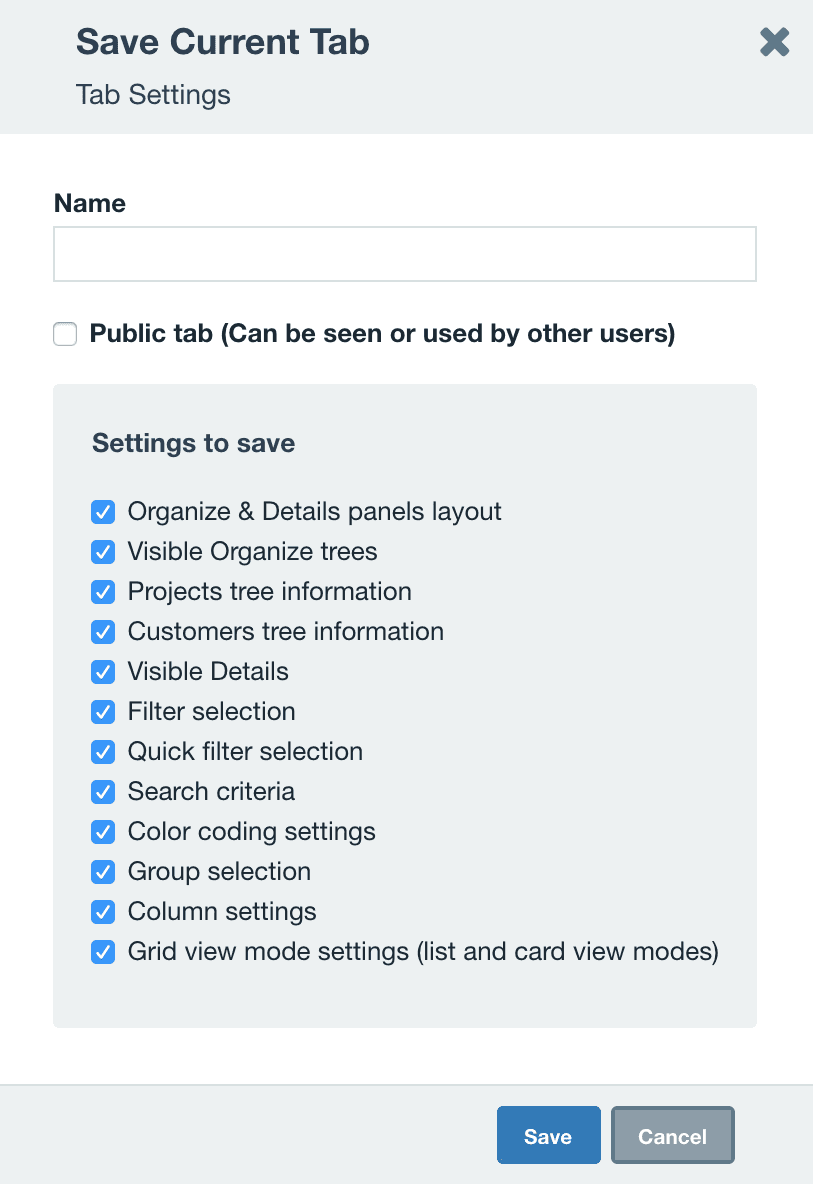The image size is (813, 1184).
Task: Uncheck Organize & Details panels layout
Action: click(103, 511)
